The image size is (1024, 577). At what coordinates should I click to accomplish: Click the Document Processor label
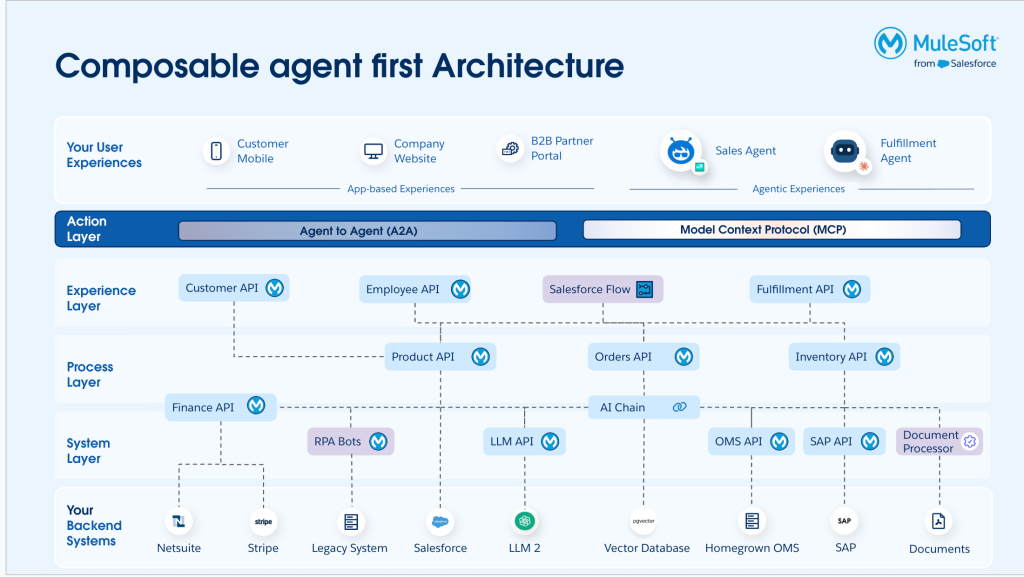(x=931, y=442)
